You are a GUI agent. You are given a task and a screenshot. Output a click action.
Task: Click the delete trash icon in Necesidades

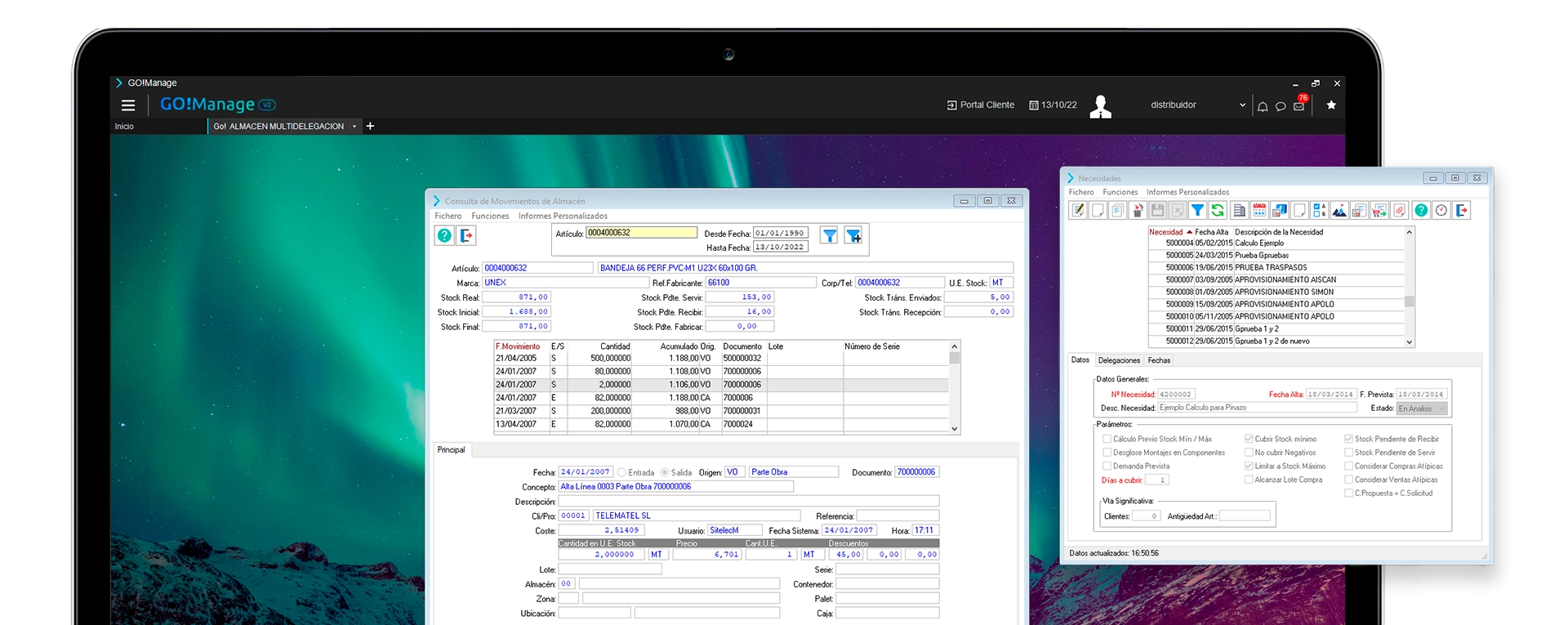[x=1138, y=211]
